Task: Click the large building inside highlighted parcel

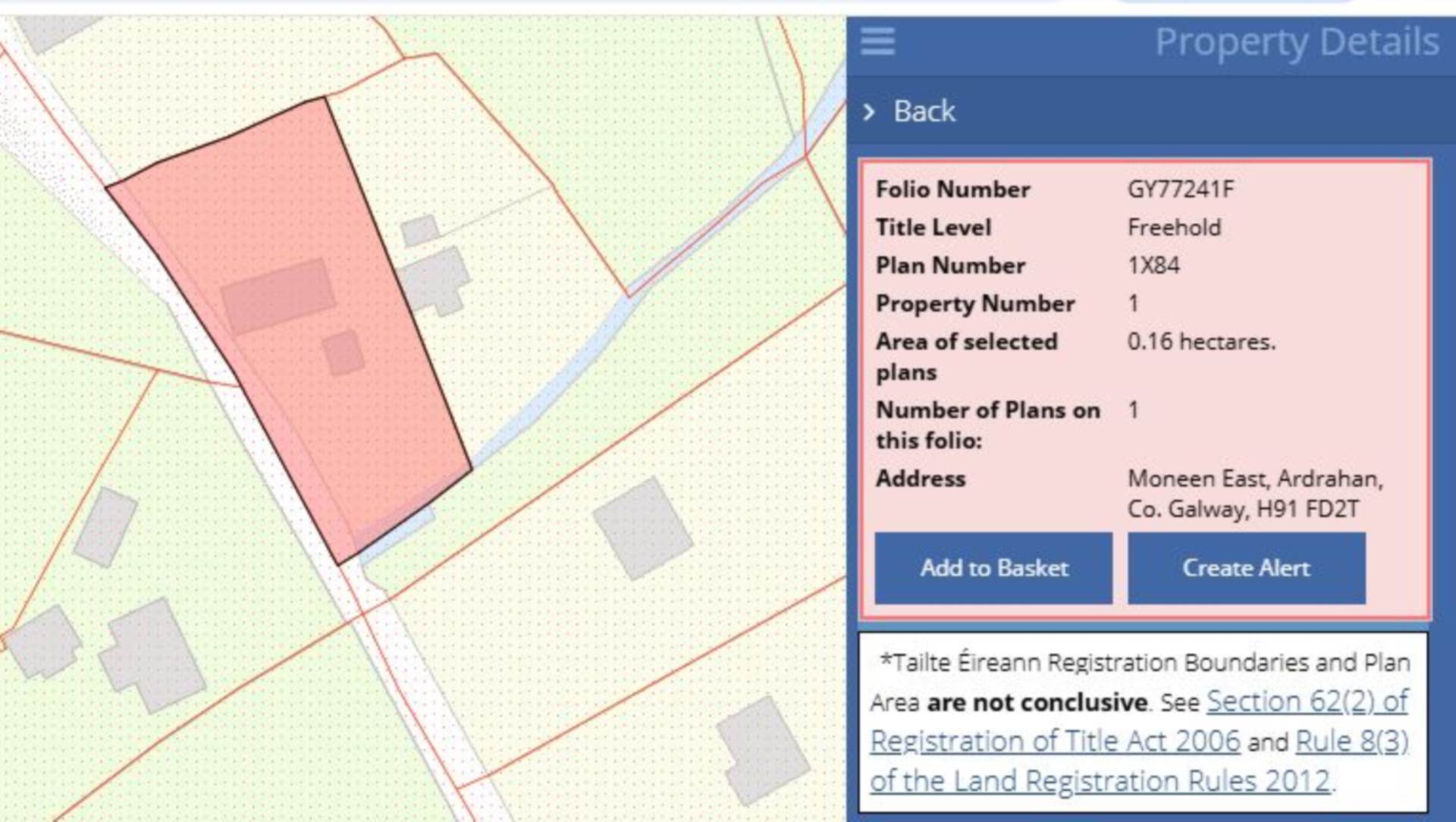Action: 278,296
